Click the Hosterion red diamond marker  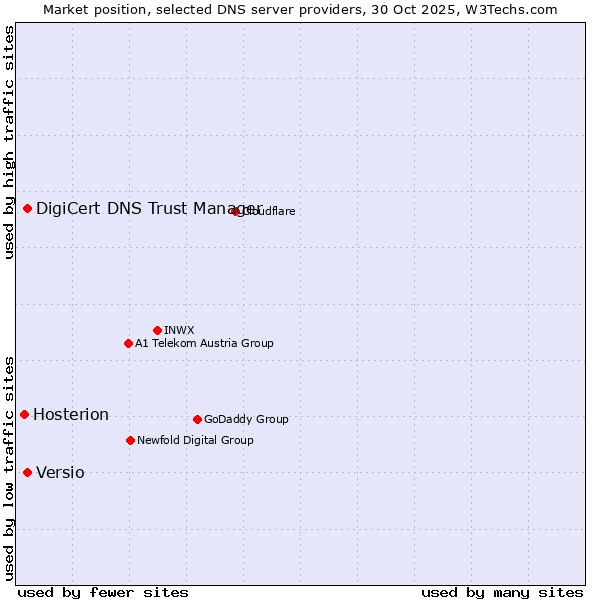click(x=25, y=414)
